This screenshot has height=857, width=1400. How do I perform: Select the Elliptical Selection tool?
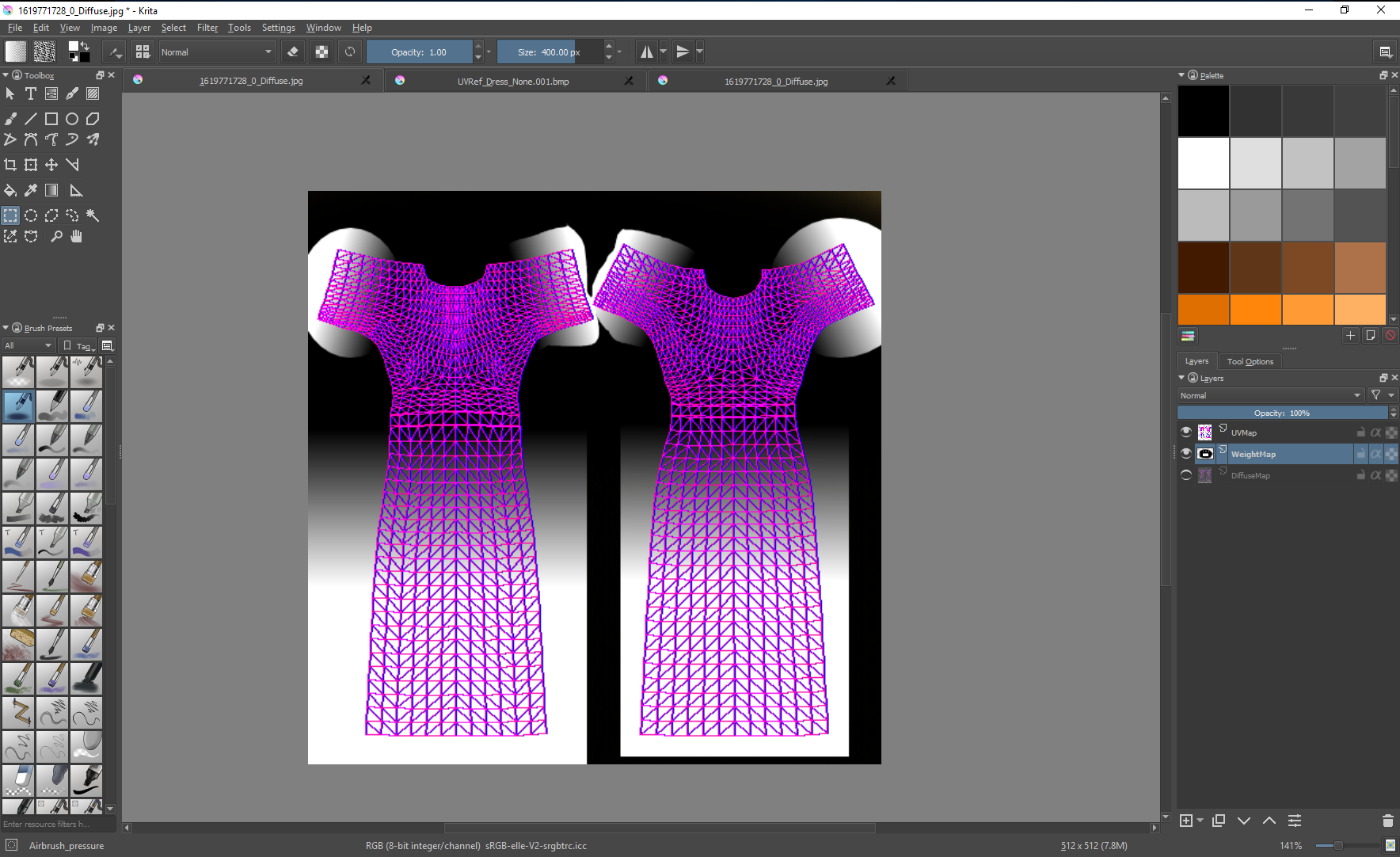[x=31, y=215]
